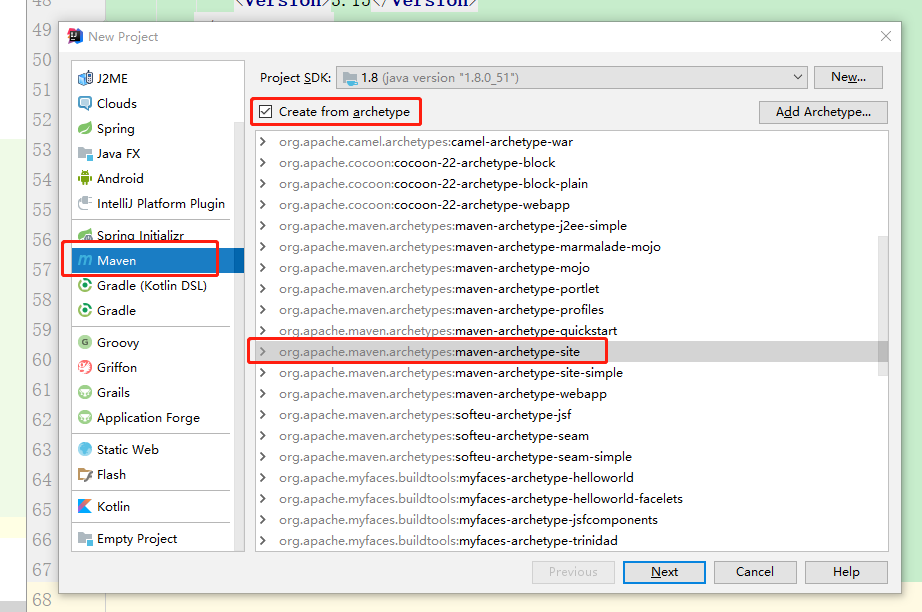Viewport: 922px width, 612px height.
Task: Click line number 52 in editor gutter
Action: (42, 120)
